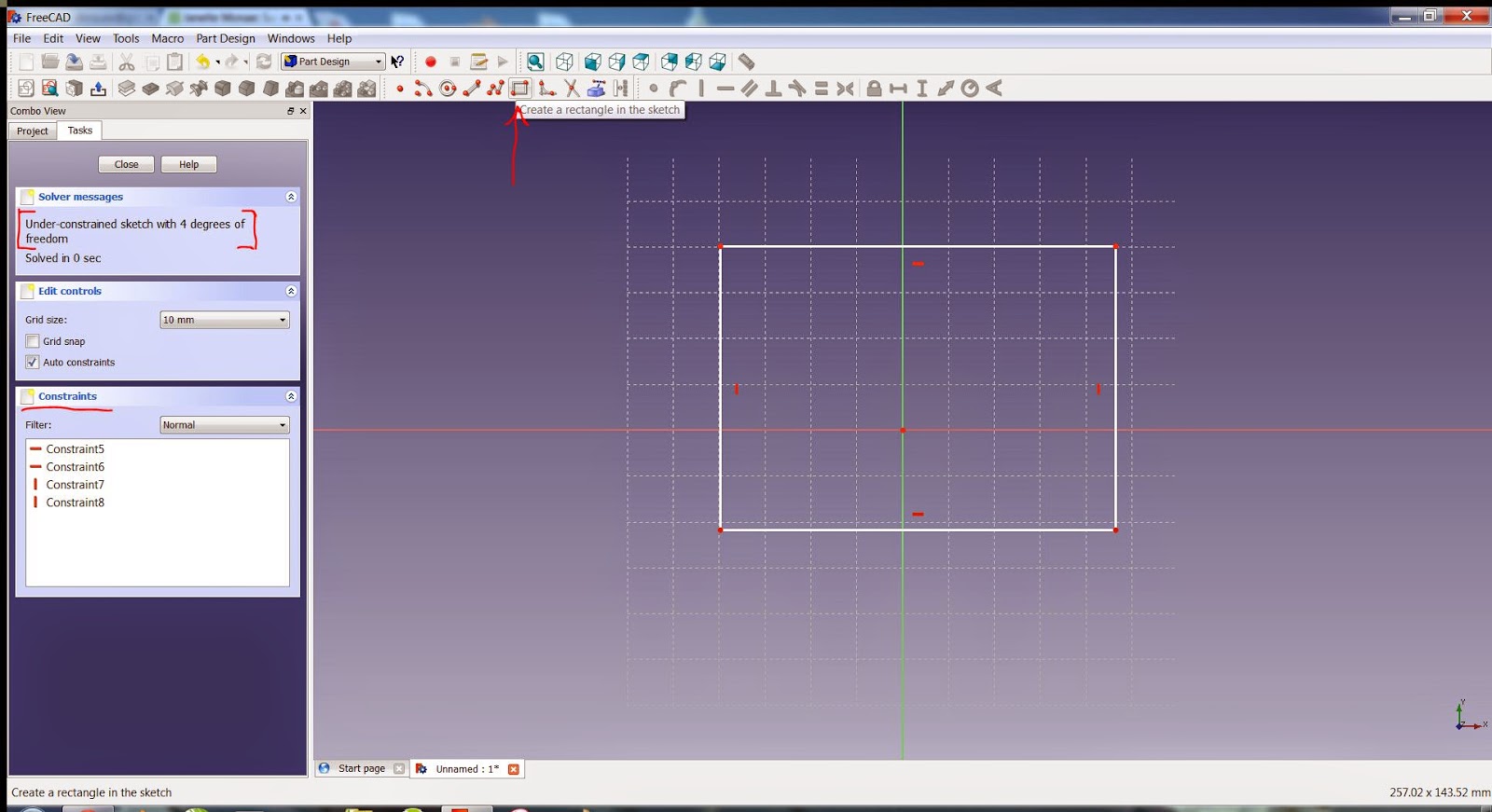Apply the Symmetric constraint
This screenshot has width=1492, height=812.
[846, 89]
